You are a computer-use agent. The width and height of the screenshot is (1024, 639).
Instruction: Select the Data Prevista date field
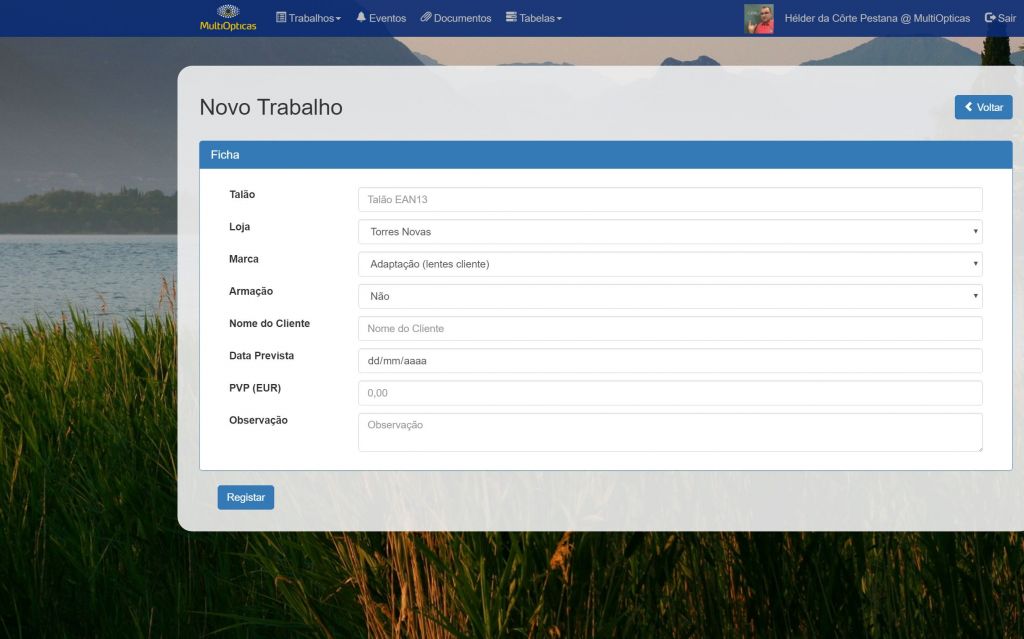[670, 361]
